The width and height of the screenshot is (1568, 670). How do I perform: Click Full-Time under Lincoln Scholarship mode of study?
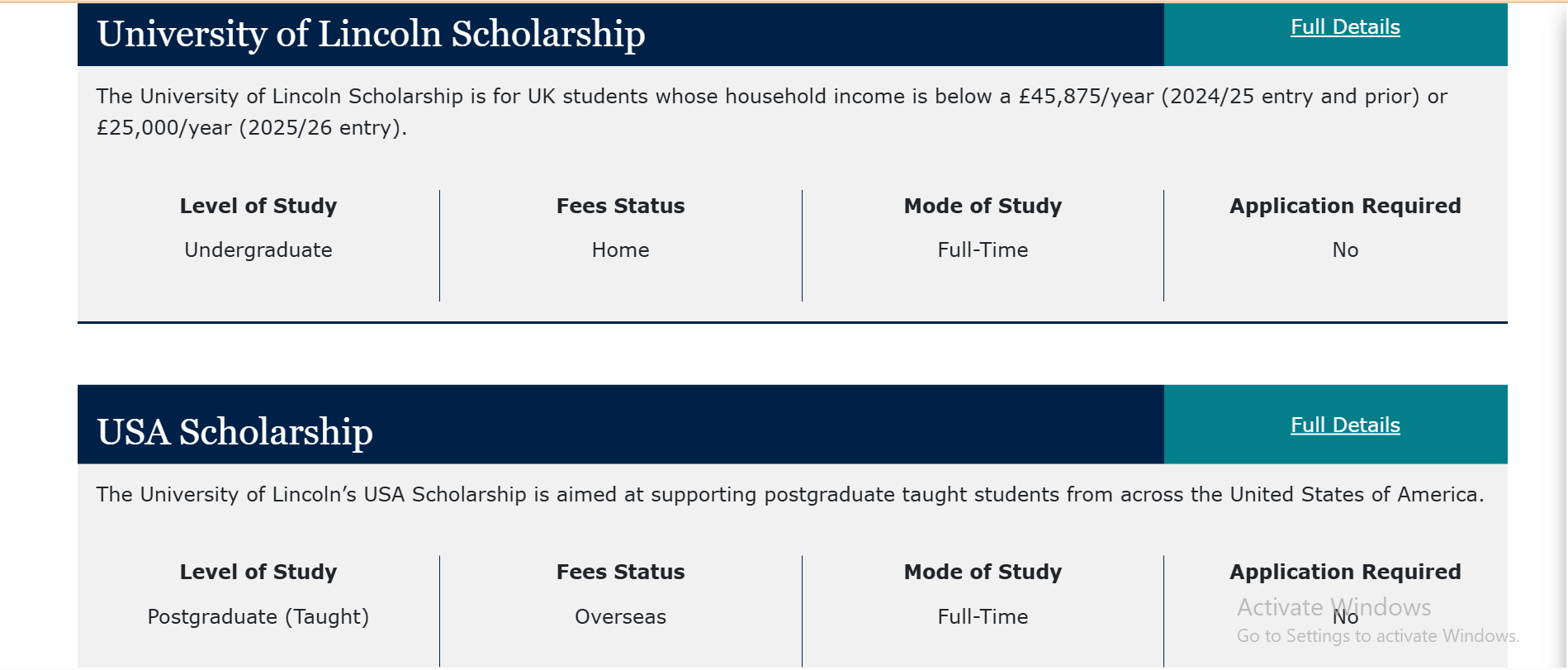[983, 249]
